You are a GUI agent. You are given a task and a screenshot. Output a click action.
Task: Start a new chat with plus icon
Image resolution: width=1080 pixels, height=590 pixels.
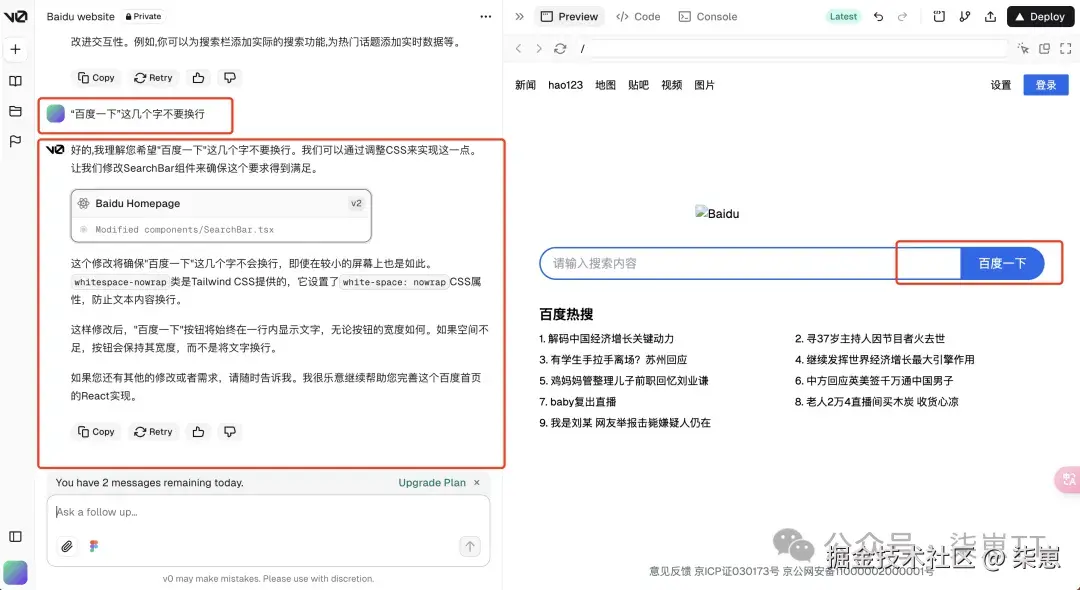(15, 50)
